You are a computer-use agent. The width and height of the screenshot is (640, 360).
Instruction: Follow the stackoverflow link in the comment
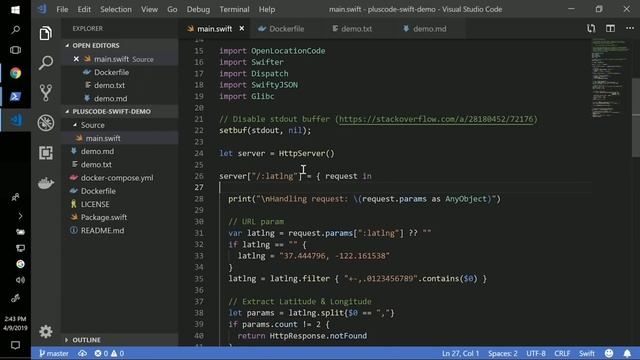pos(436,119)
